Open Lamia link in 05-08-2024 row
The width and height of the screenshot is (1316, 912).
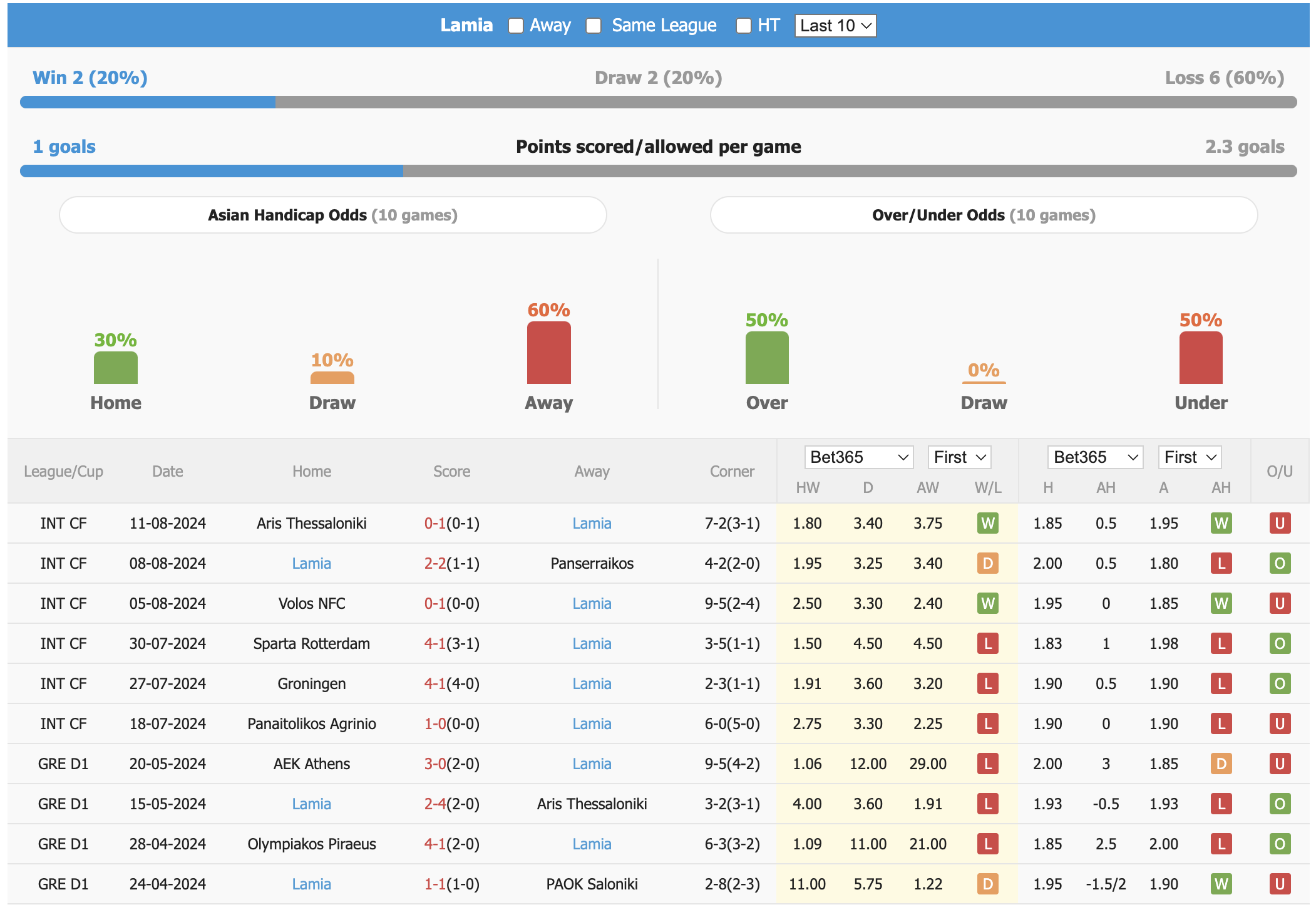592,603
